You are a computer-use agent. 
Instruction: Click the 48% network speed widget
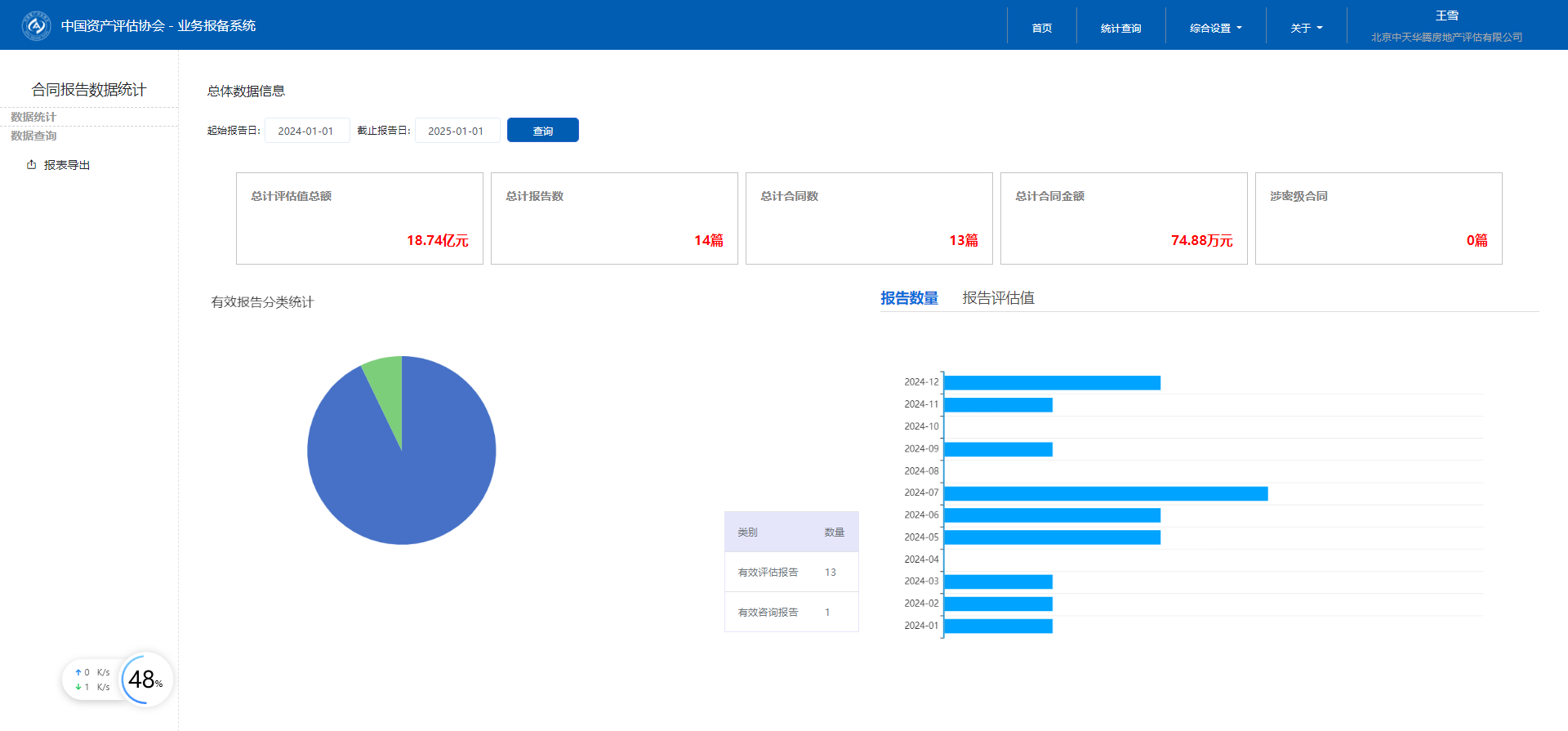point(145,680)
